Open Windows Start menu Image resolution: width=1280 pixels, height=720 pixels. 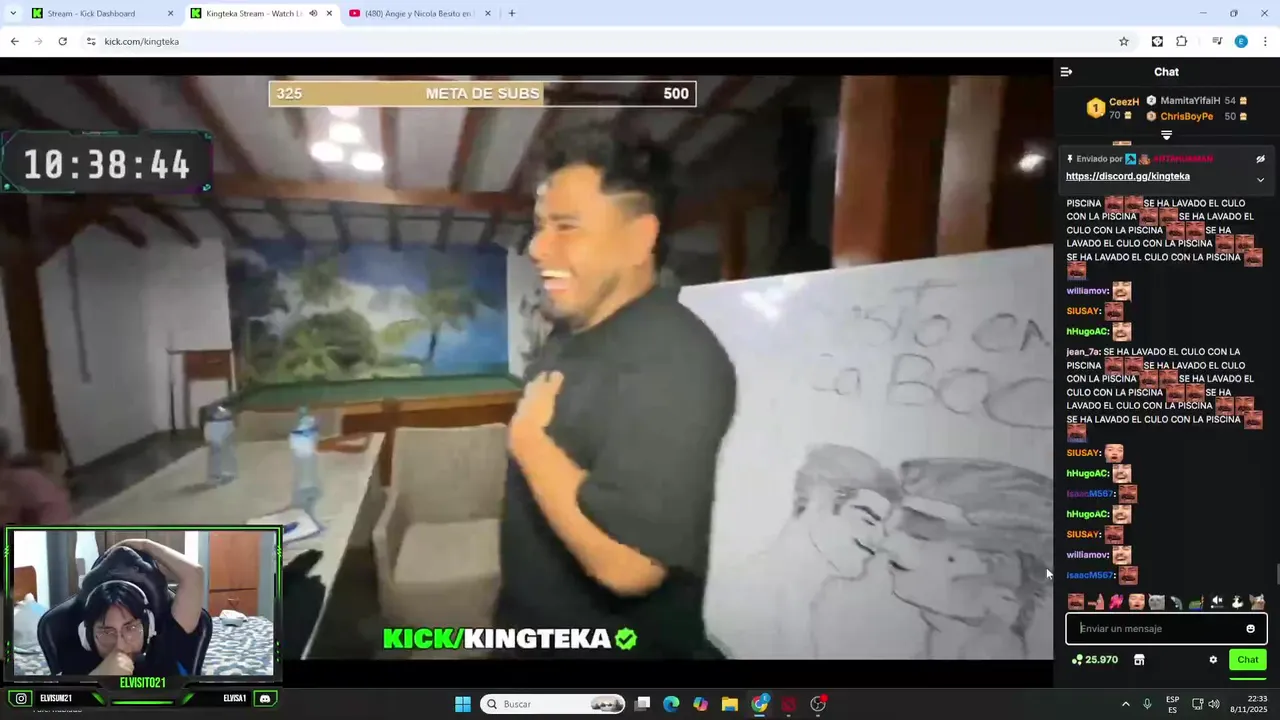(463, 704)
